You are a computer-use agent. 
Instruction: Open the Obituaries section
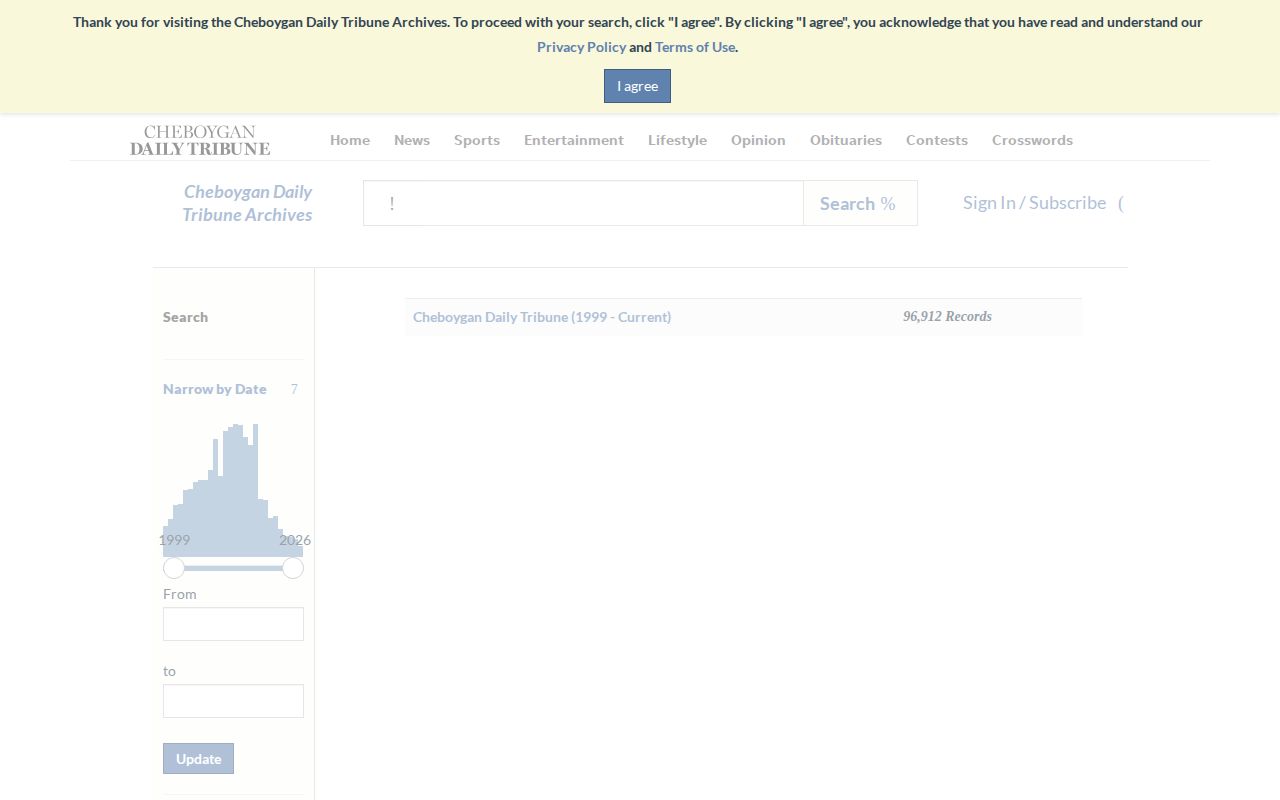[x=846, y=140]
